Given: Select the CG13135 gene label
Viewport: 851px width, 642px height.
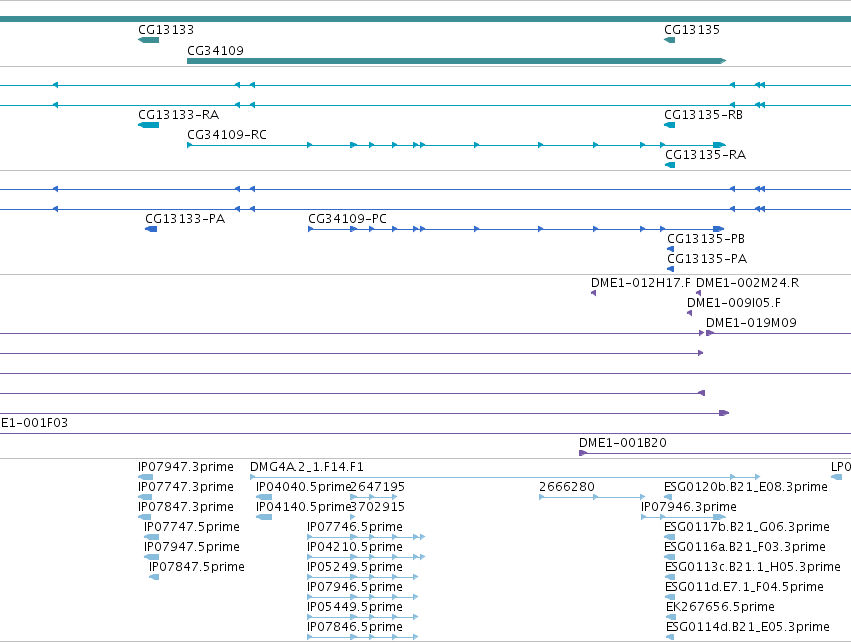Looking at the screenshot, I should [x=692, y=30].
